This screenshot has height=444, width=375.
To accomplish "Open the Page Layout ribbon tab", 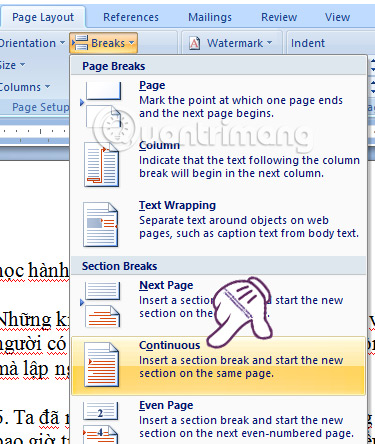I will (43, 17).
